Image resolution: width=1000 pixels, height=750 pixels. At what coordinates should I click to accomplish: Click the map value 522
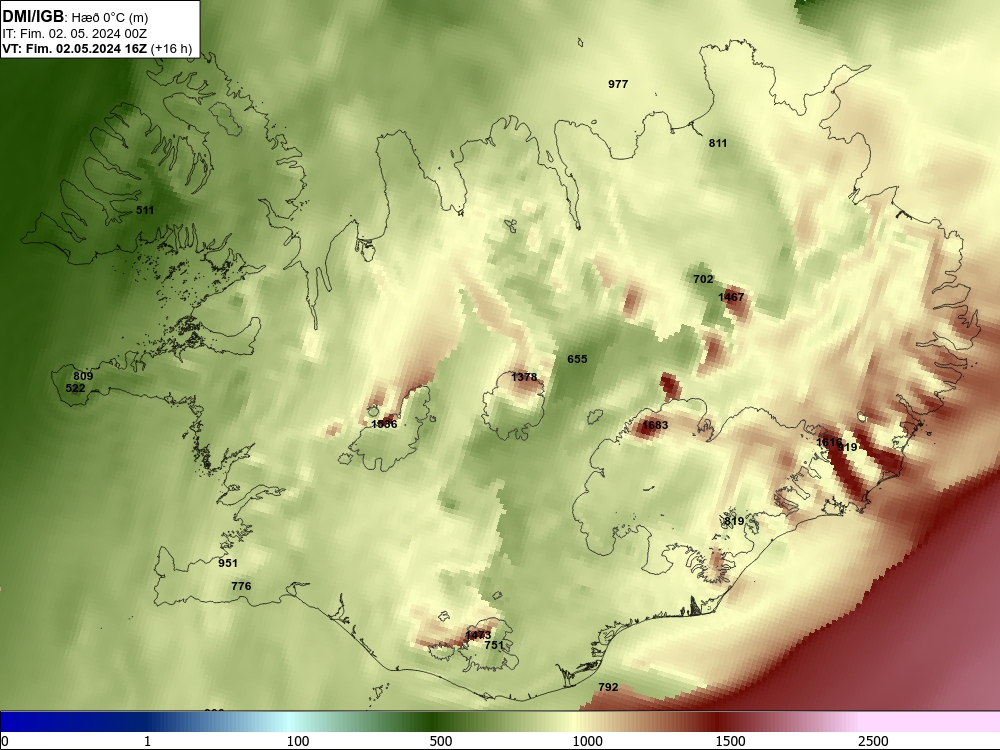[x=75, y=388]
